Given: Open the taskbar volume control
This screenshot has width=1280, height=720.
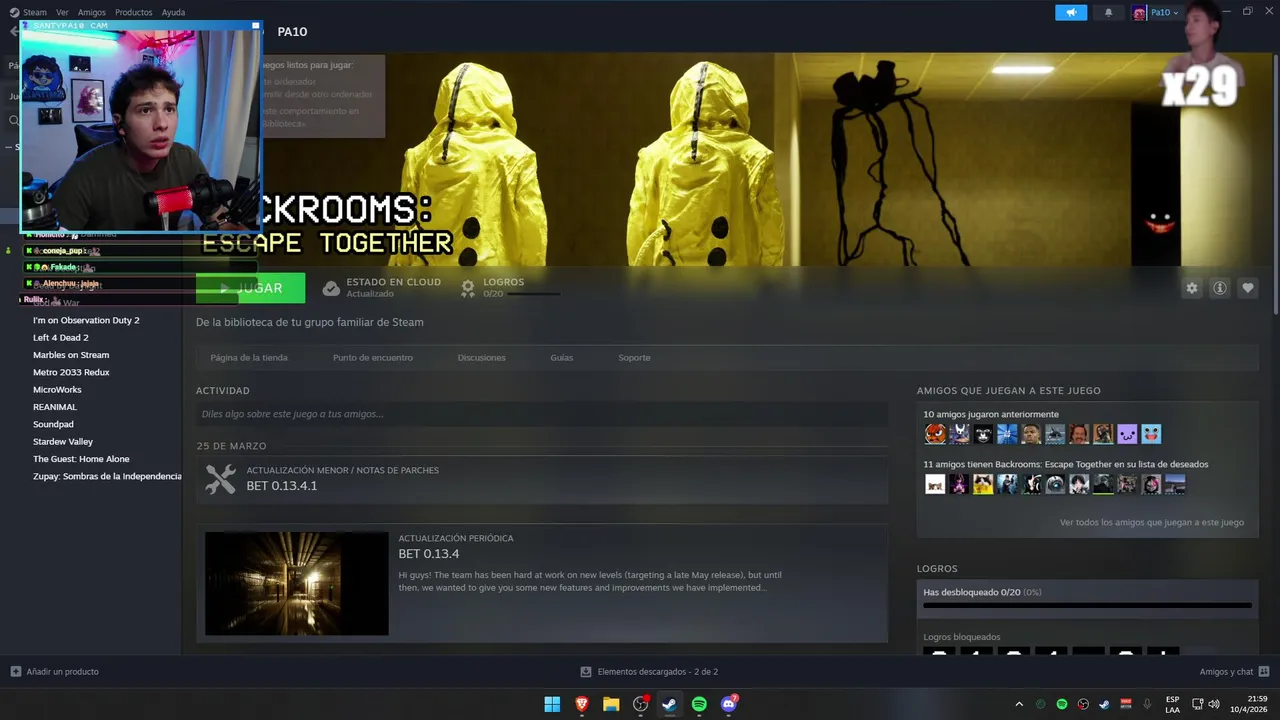Looking at the screenshot, I should (x=1214, y=704).
